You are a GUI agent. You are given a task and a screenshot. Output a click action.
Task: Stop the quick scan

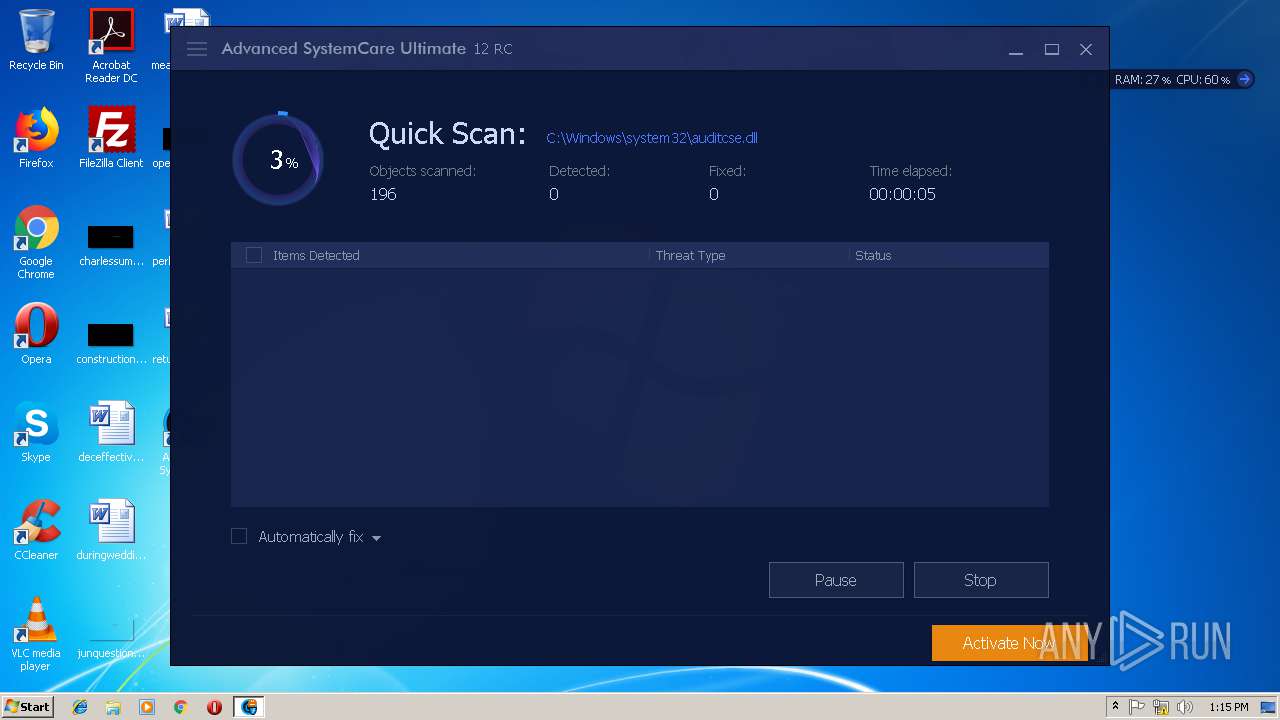pyautogui.click(x=981, y=580)
